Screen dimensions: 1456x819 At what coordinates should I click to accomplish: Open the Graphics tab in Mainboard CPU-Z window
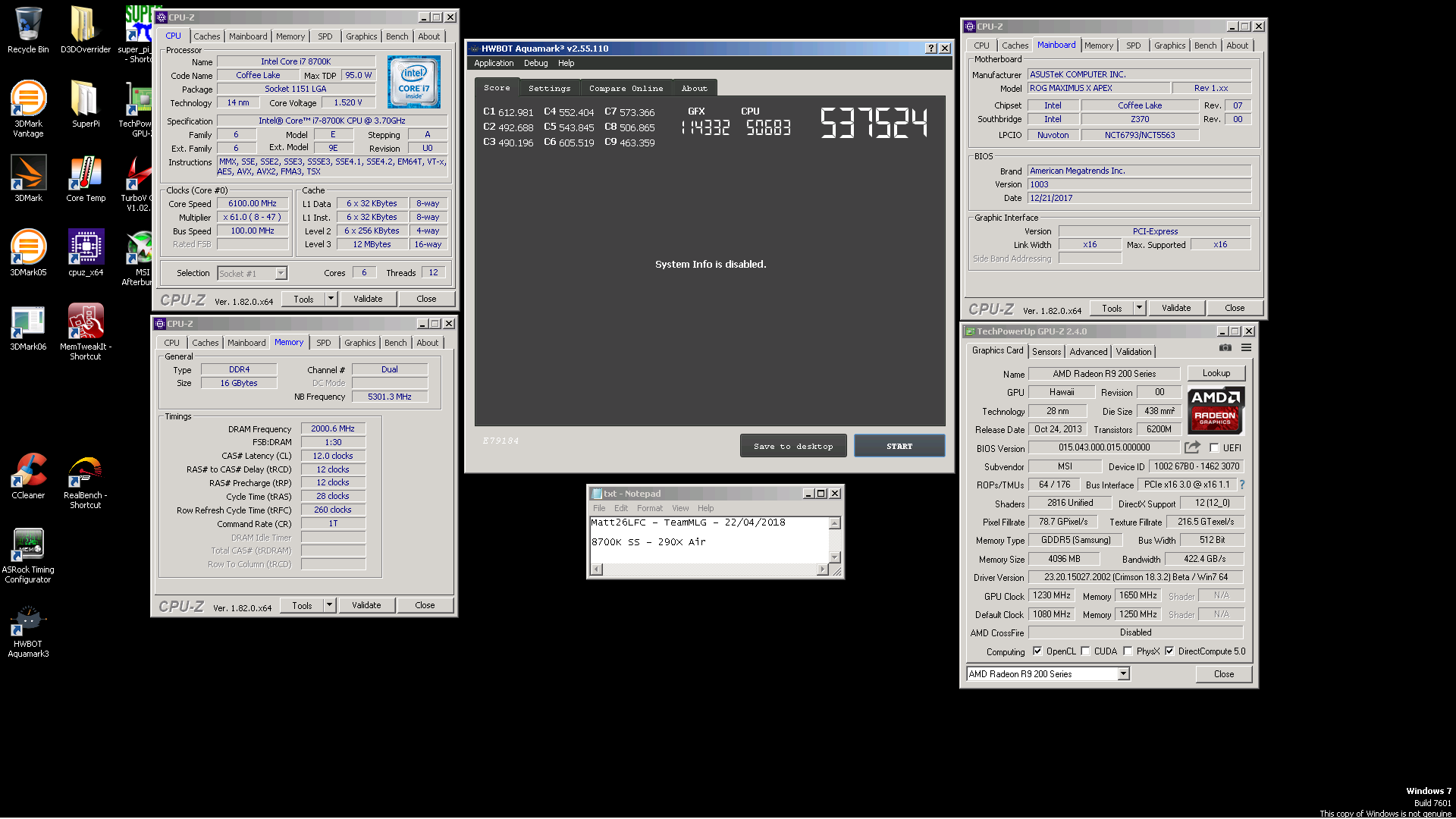(1169, 45)
